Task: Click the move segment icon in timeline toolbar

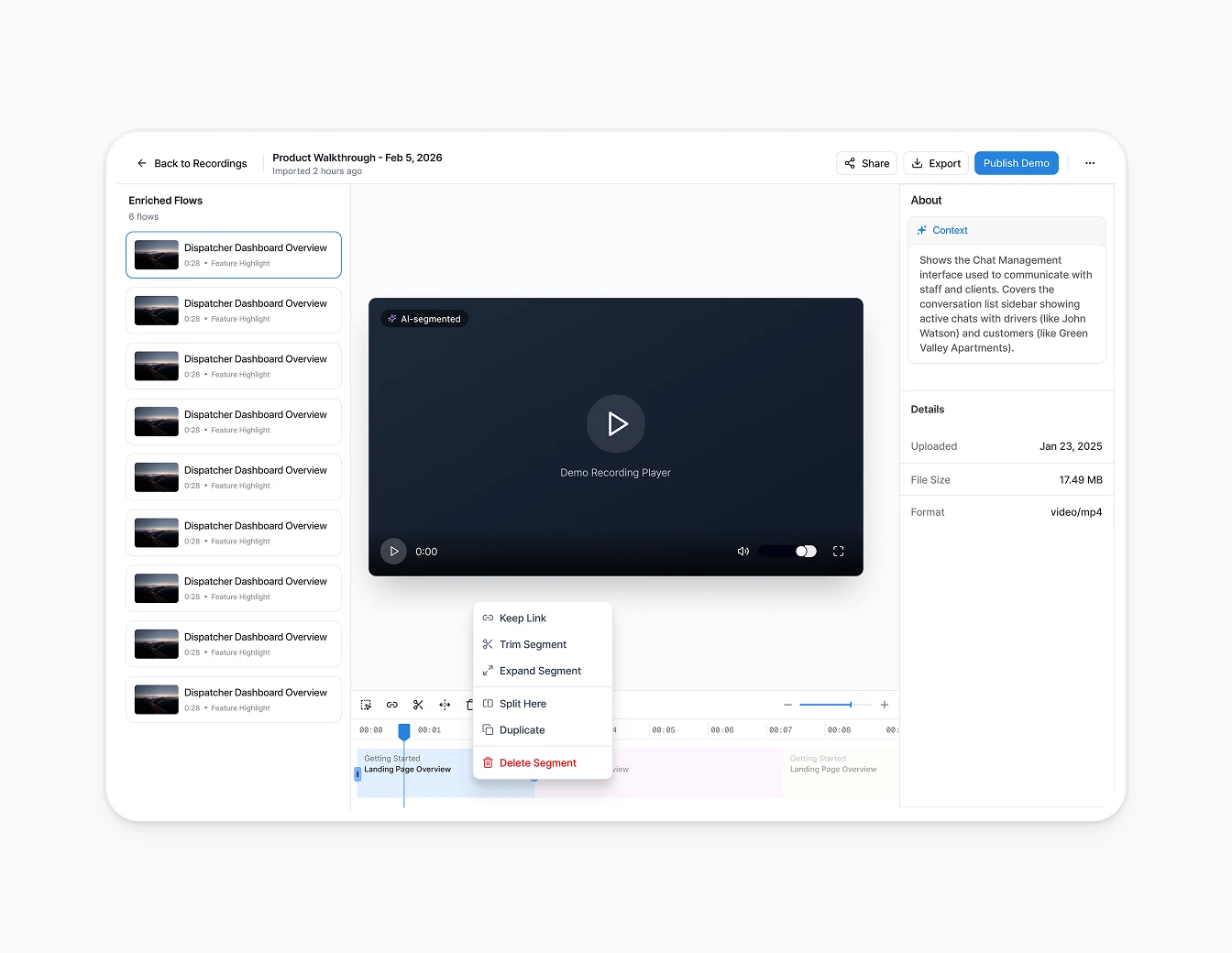Action: [x=445, y=705]
